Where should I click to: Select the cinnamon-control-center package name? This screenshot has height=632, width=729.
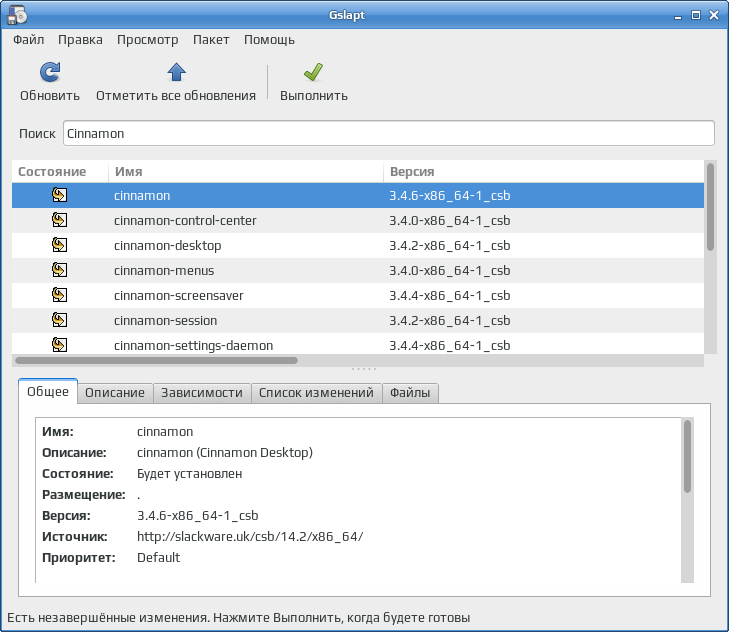click(x=185, y=221)
